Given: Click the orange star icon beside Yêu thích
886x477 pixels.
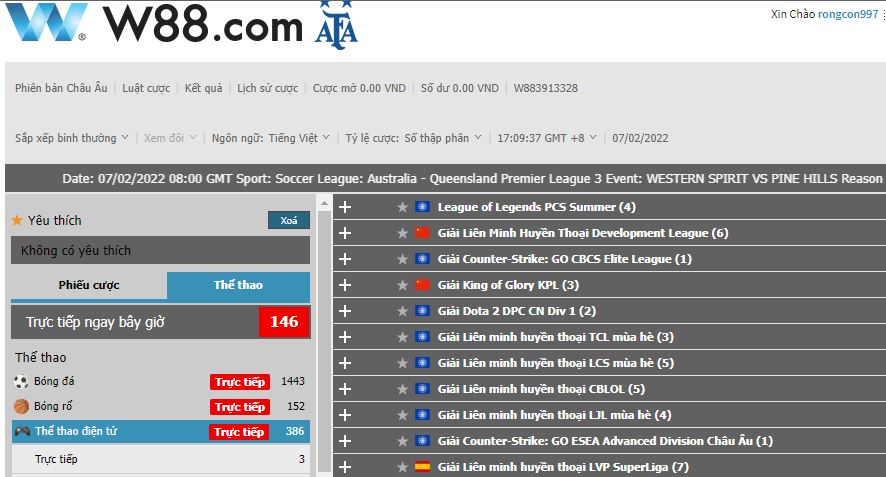Looking at the screenshot, I should point(17,220).
